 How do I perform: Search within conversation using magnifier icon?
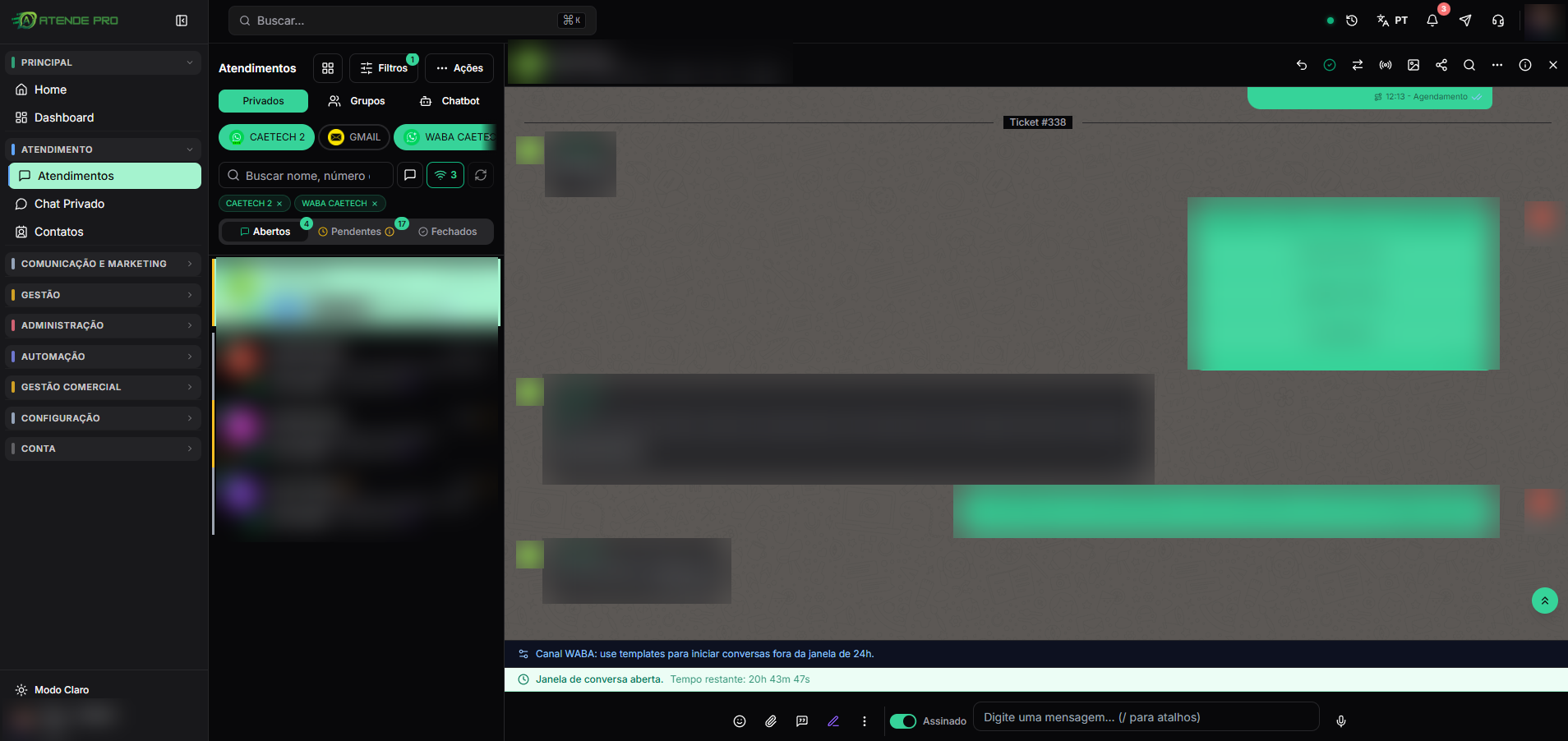coord(1469,65)
